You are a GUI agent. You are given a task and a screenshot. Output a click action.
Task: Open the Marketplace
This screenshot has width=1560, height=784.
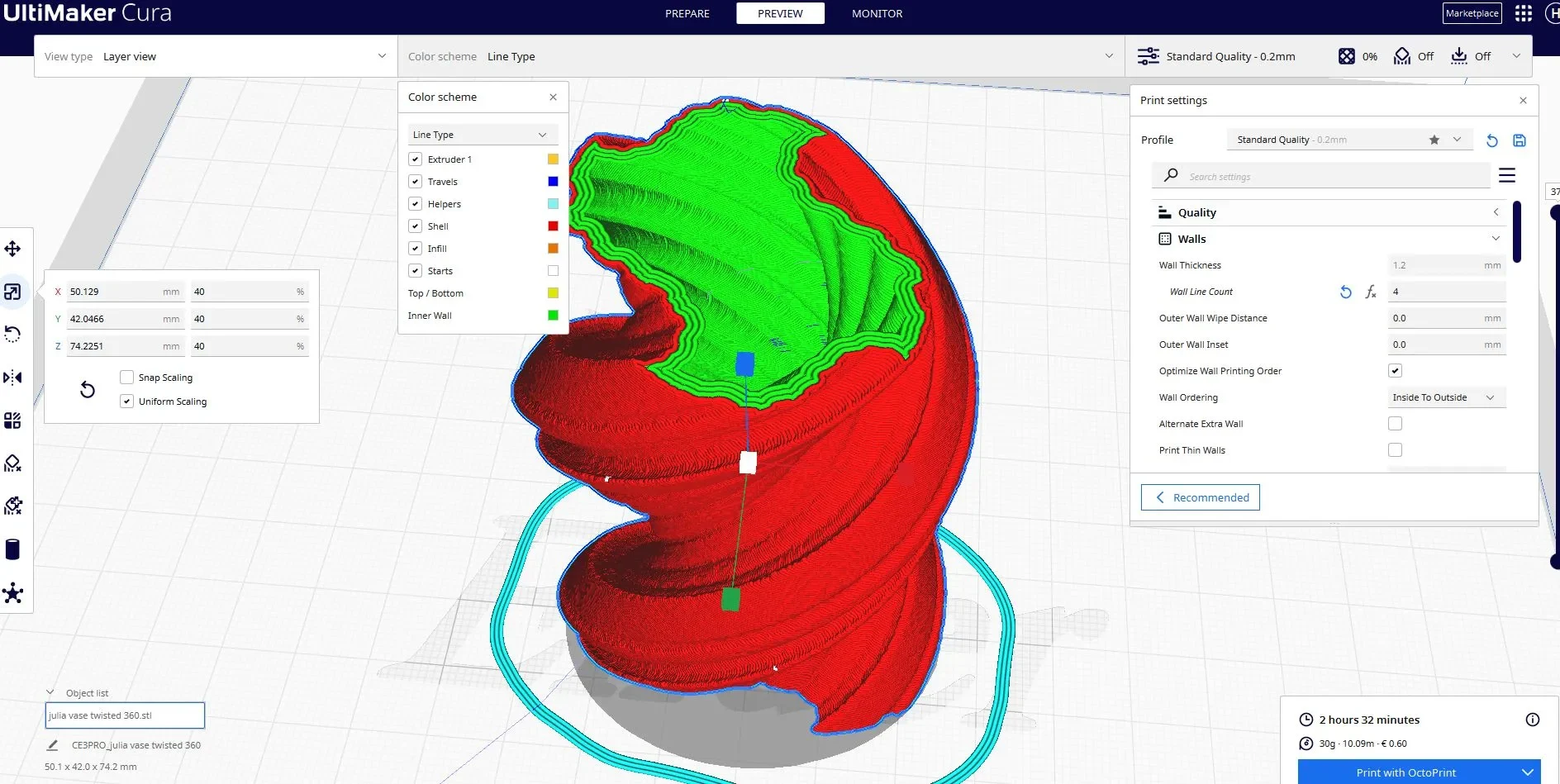pos(1472,13)
